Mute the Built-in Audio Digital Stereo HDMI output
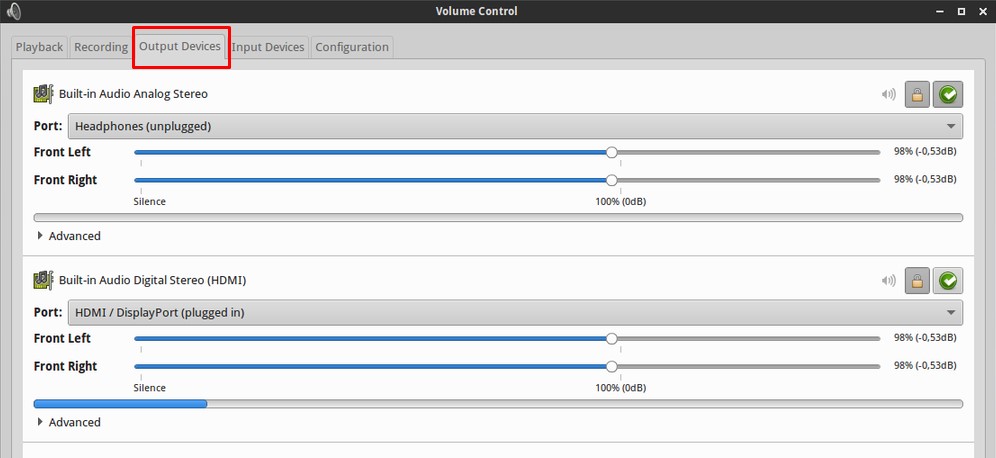The height and width of the screenshot is (458, 996). pos(888,281)
